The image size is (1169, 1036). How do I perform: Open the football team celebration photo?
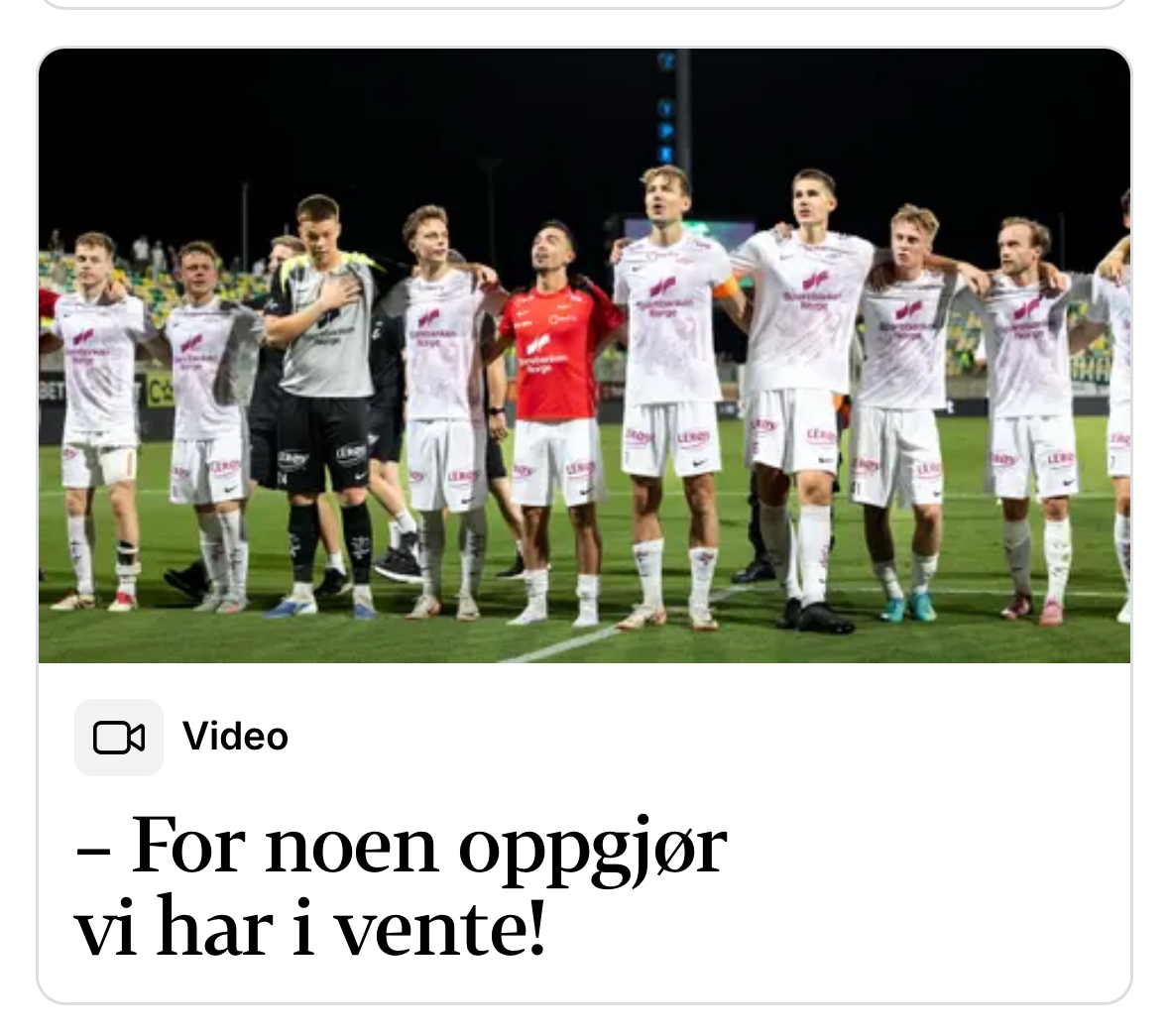(x=585, y=356)
